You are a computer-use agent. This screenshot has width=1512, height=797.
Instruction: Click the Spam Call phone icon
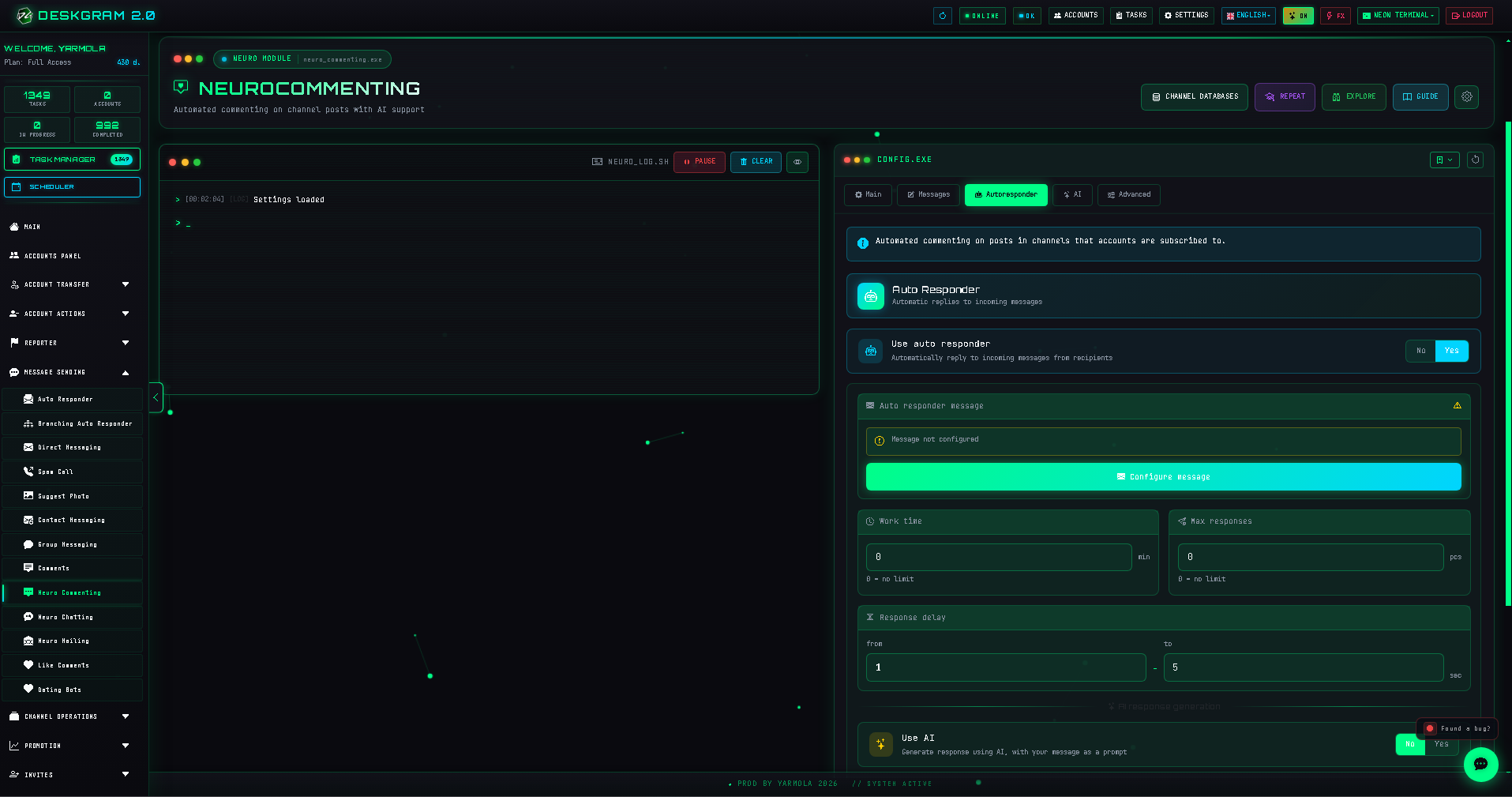(x=28, y=472)
